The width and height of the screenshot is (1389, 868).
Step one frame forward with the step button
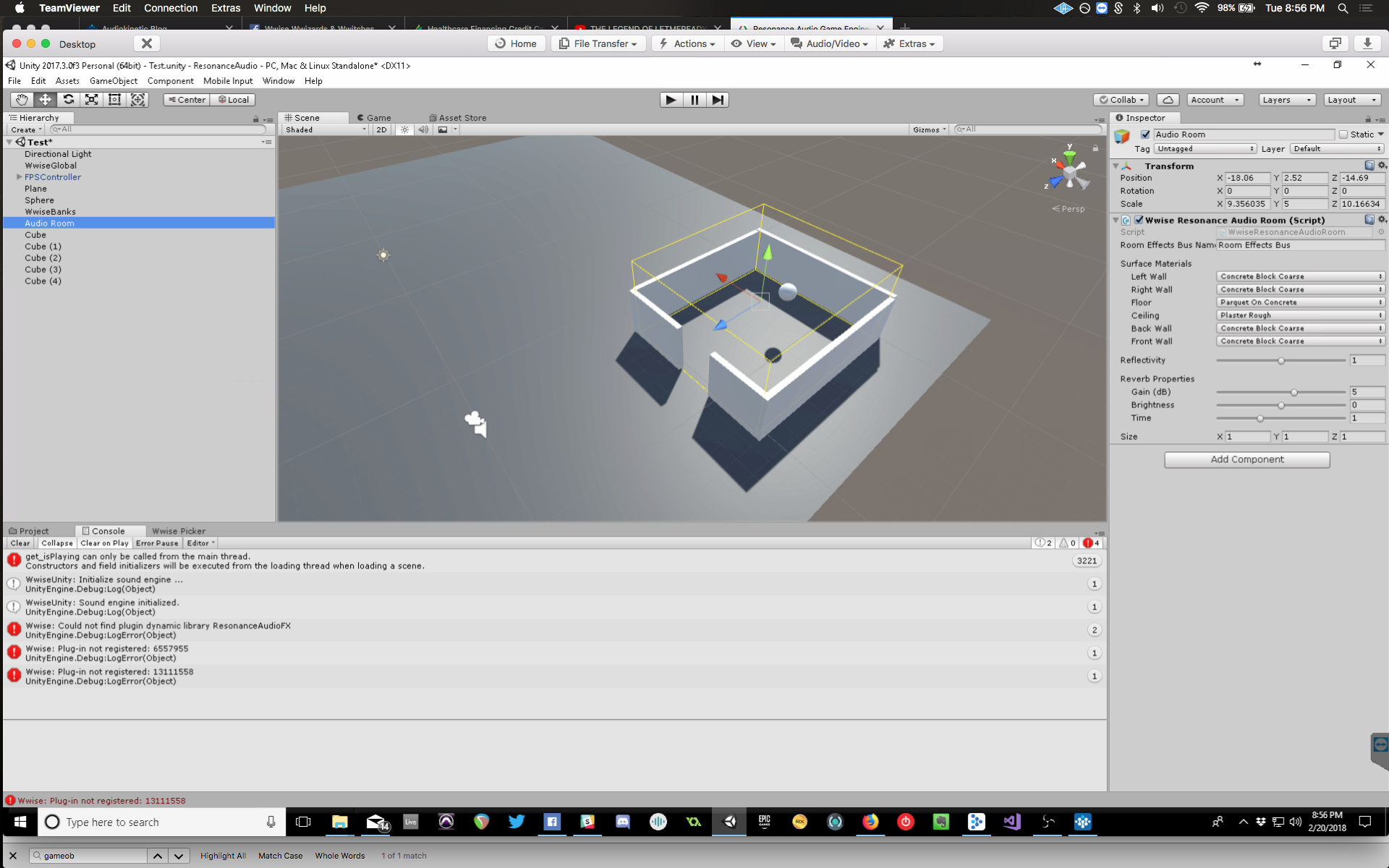(x=718, y=99)
